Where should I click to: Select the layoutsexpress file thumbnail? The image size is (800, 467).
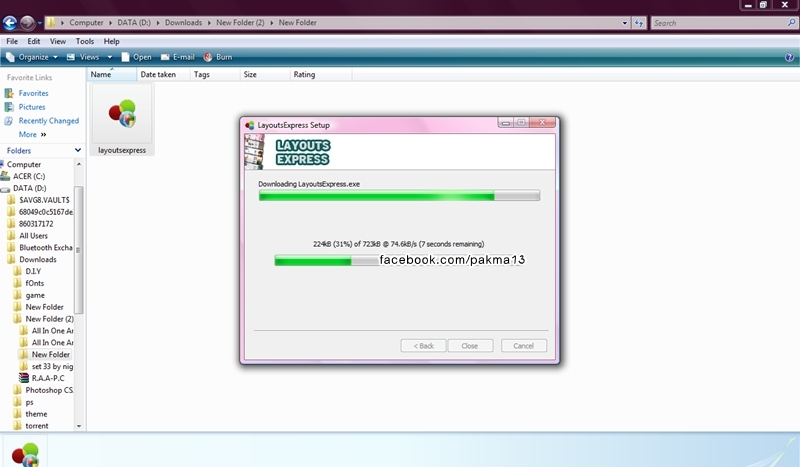pos(122,119)
